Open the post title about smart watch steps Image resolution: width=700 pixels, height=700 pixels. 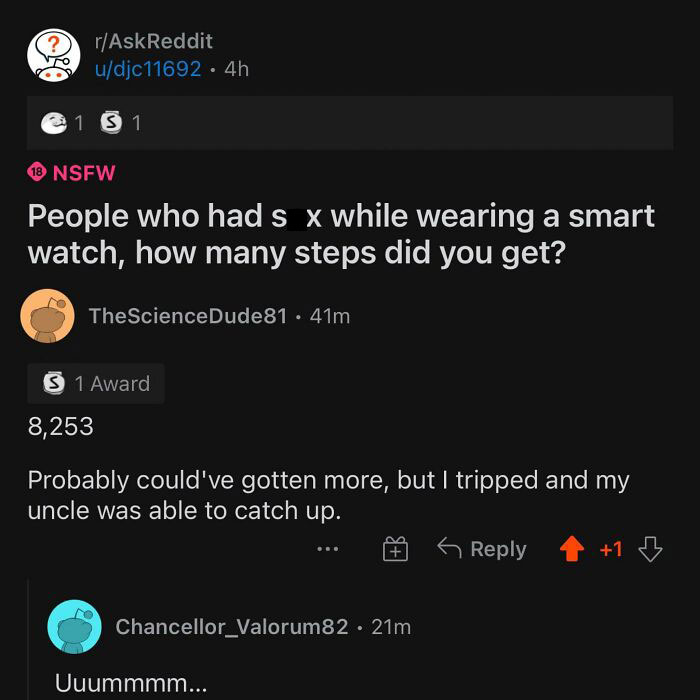tap(341, 234)
